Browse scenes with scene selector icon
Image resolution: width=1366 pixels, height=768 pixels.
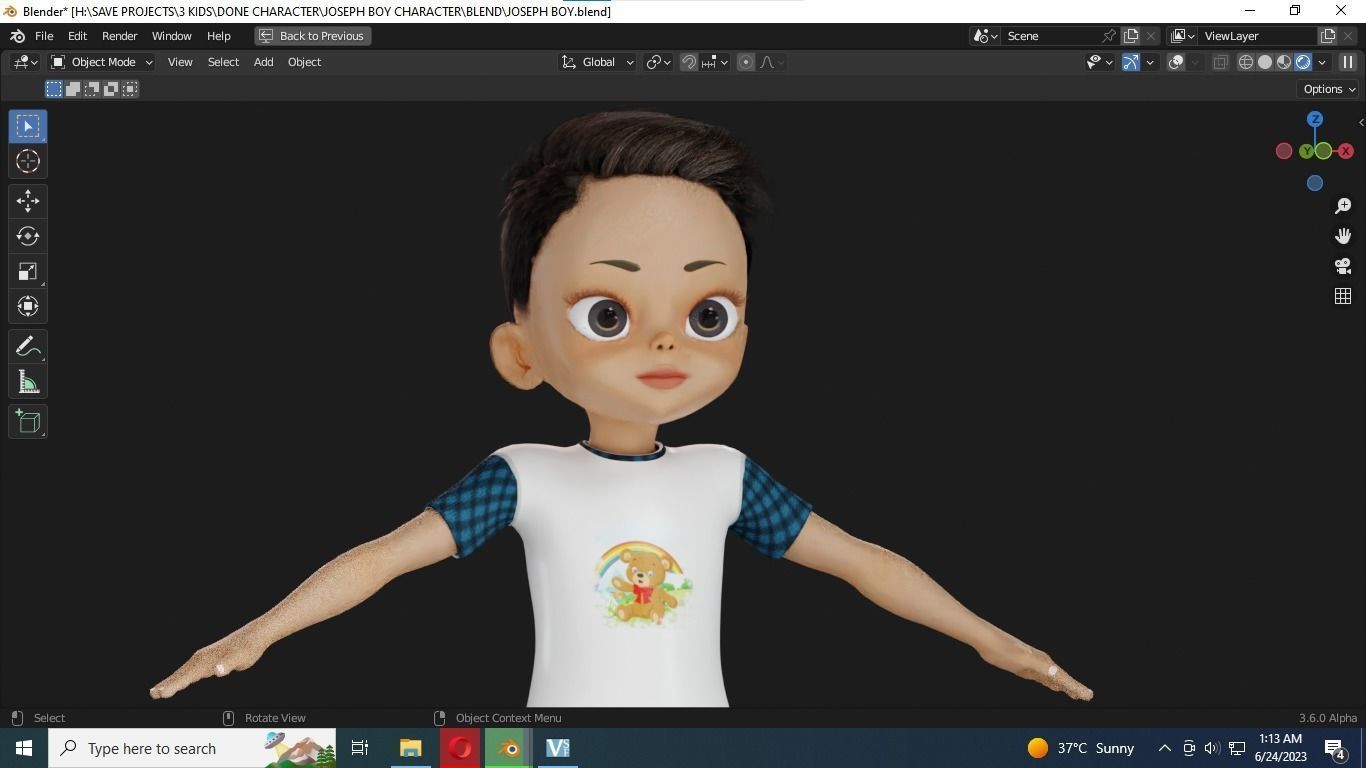[x=985, y=36]
